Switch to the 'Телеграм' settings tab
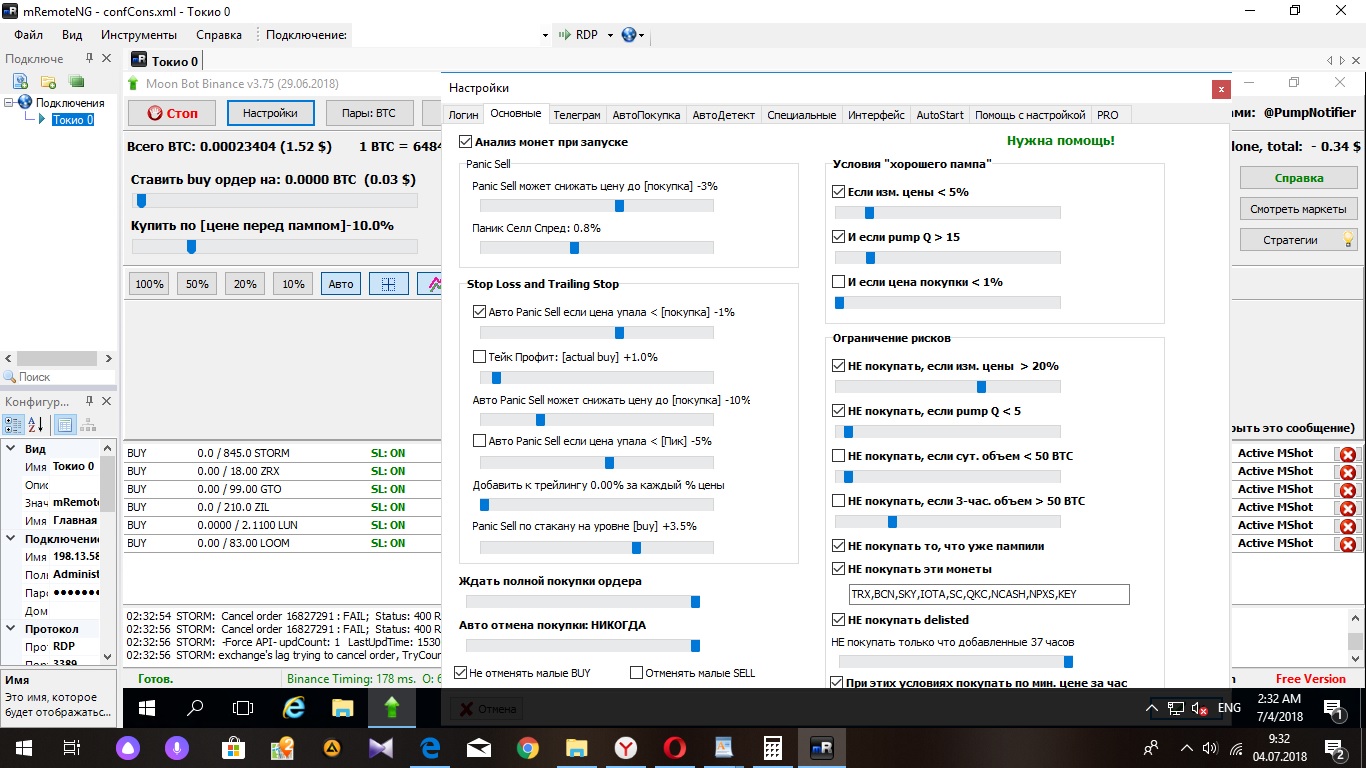The width and height of the screenshot is (1366, 768). coord(577,115)
